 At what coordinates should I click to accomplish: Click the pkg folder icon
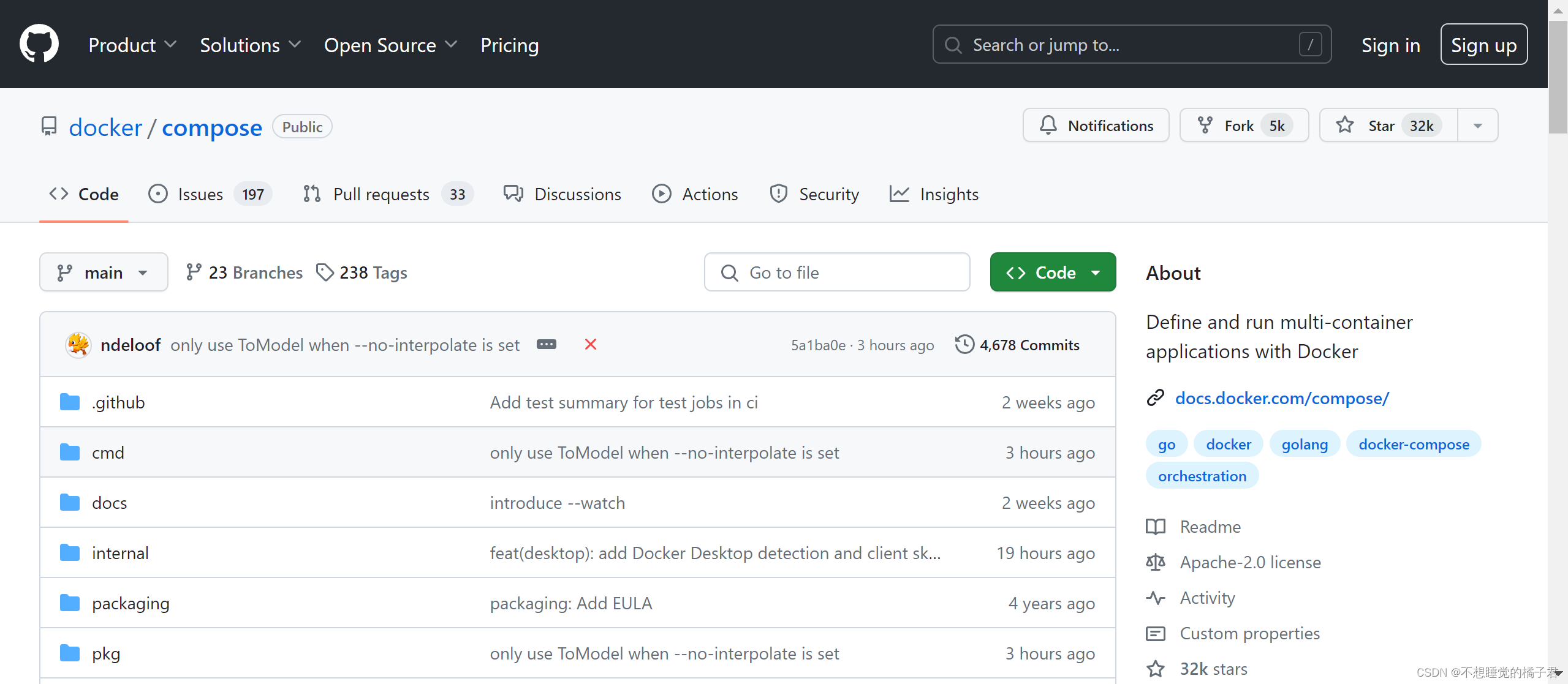[x=70, y=653]
